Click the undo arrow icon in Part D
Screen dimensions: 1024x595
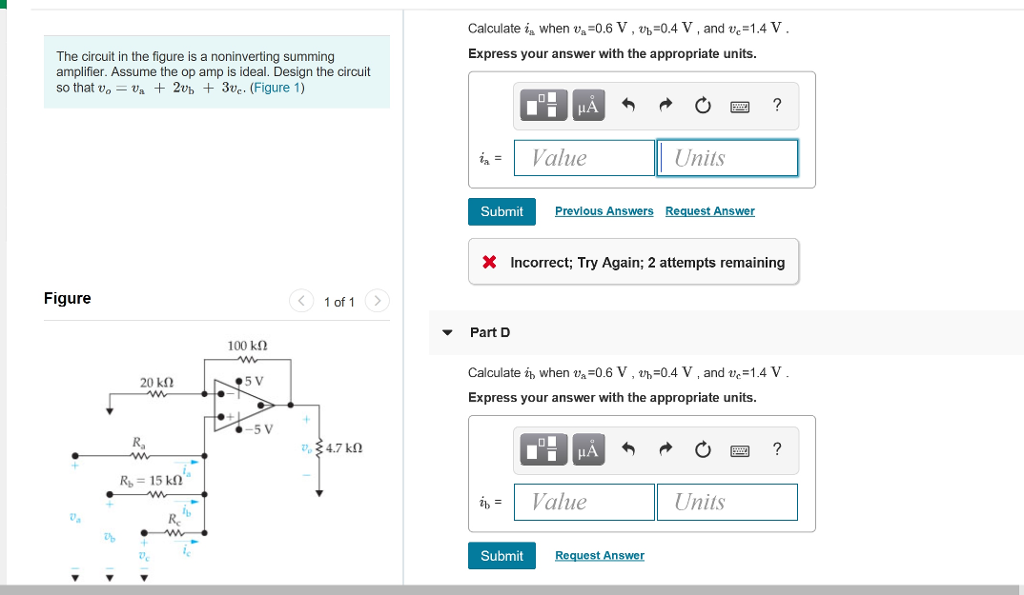628,449
